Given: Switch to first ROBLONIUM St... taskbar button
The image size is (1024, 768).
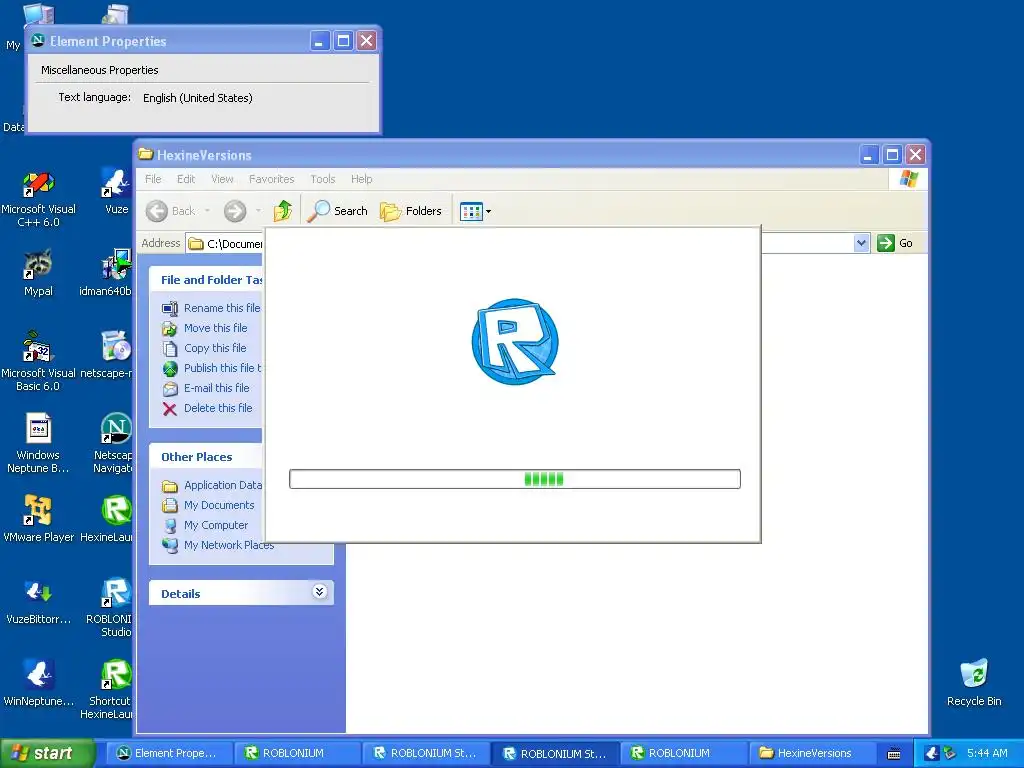Looking at the screenshot, I should (x=426, y=753).
